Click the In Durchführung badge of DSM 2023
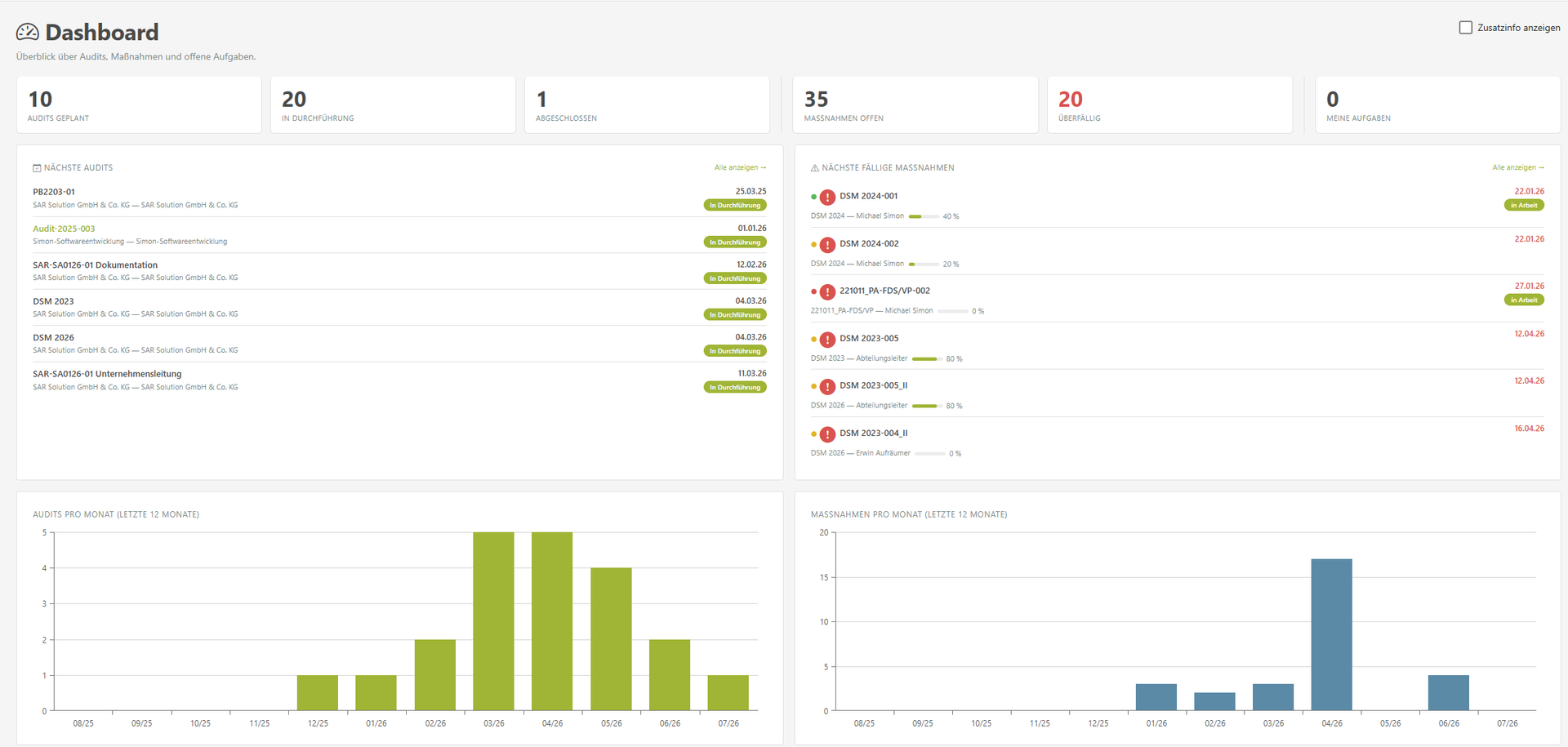 735,314
